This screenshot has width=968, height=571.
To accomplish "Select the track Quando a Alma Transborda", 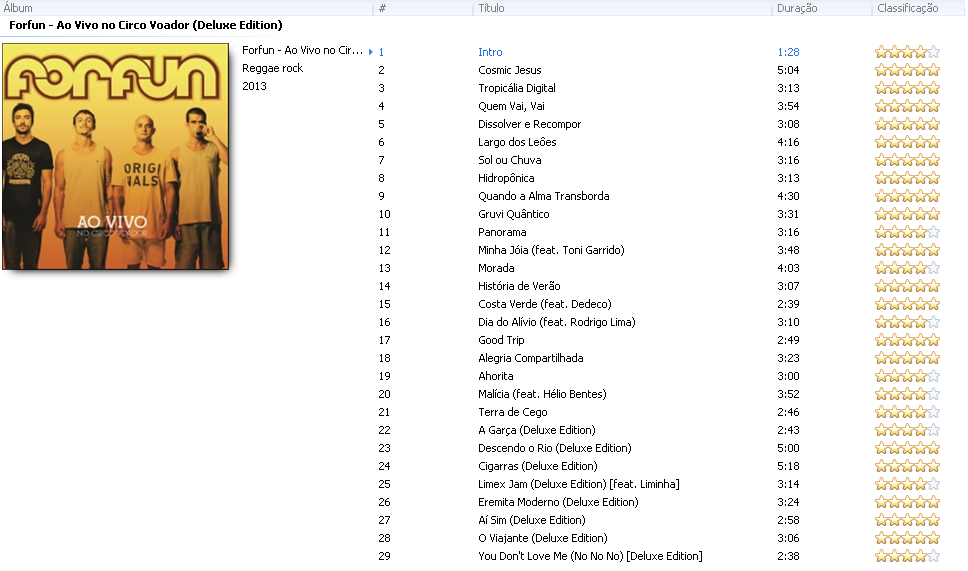I will point(543,196).
